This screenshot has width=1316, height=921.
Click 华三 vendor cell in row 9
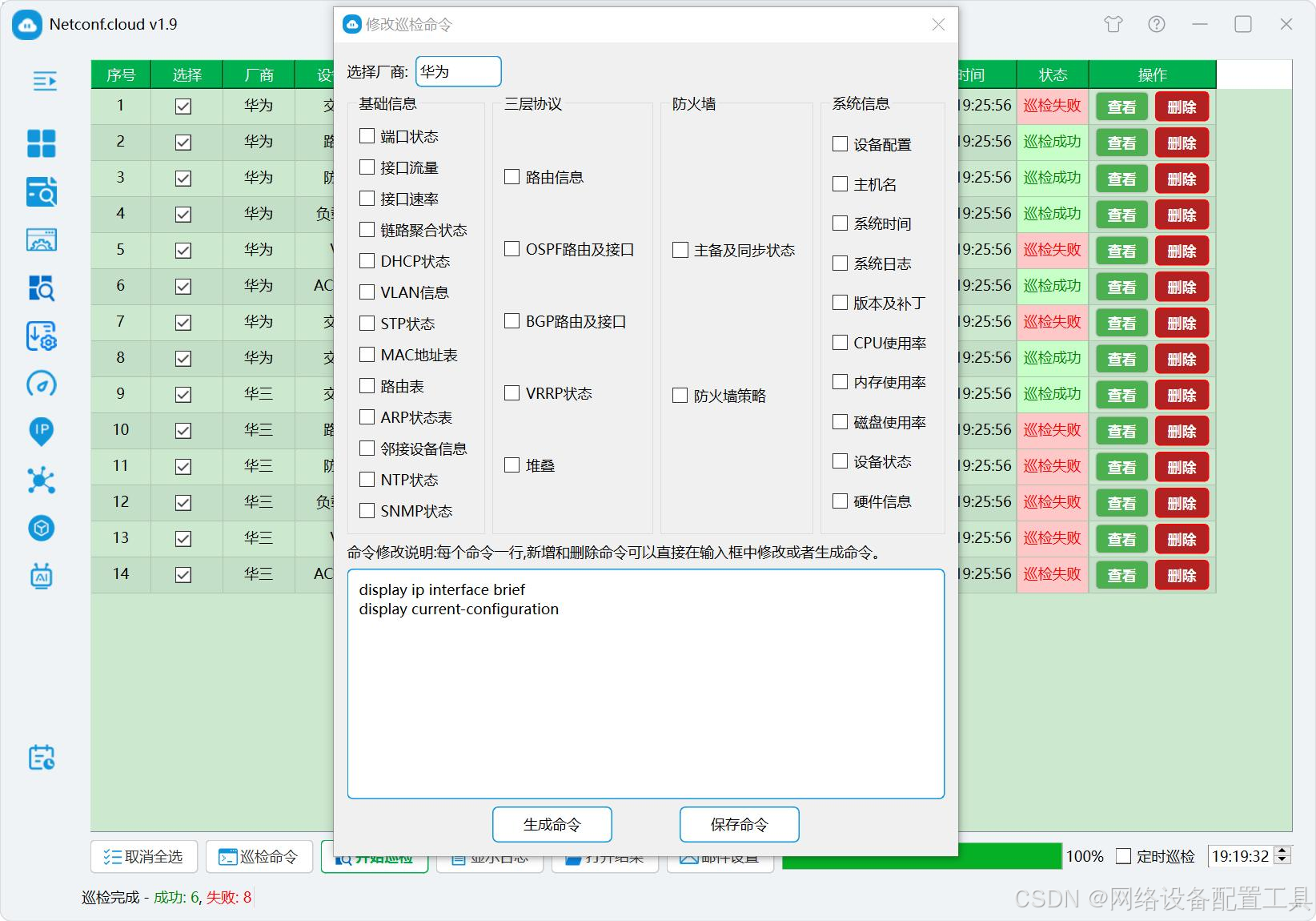click(x=259, y=393)
